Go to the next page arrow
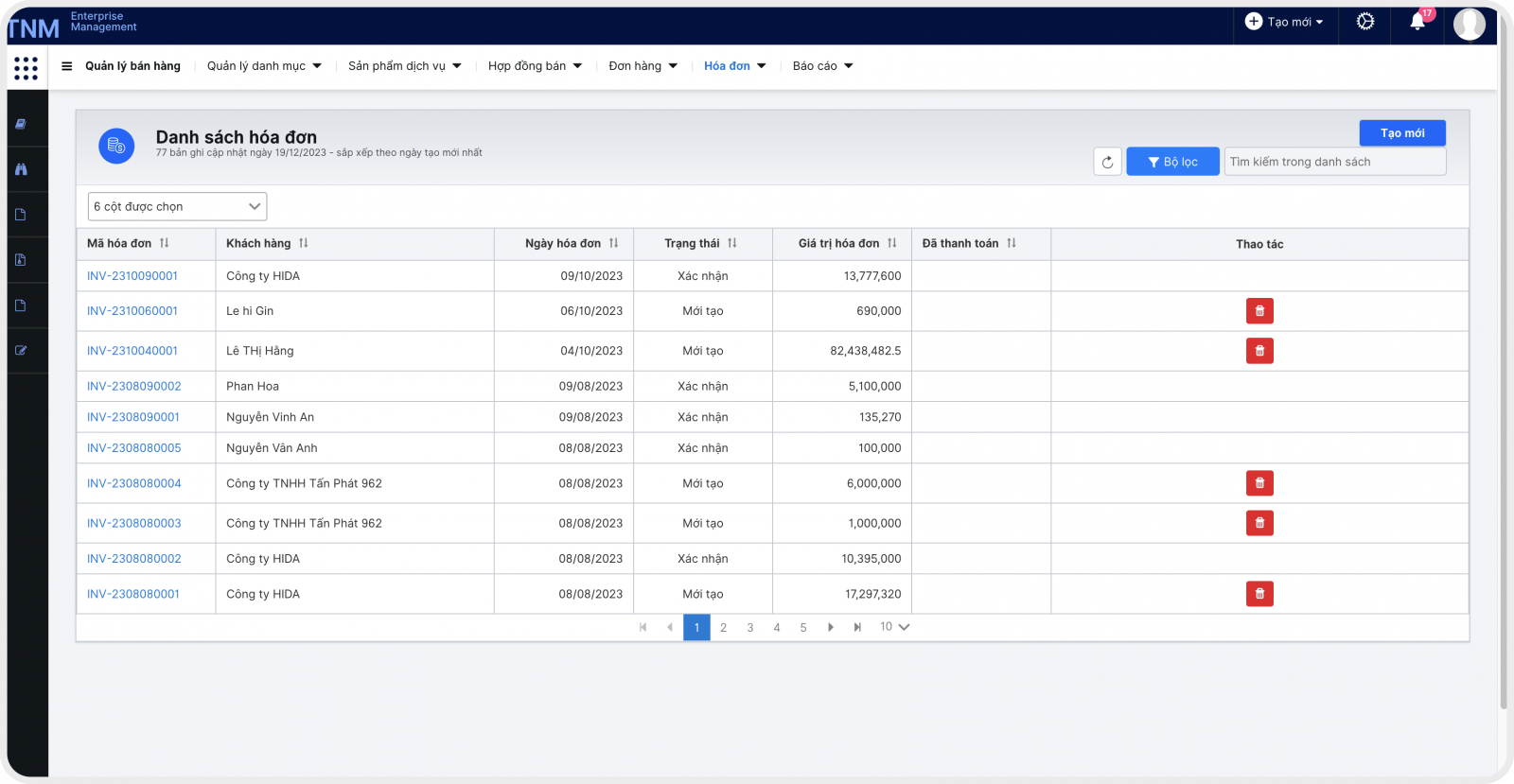Image resolution: width=1514 pixels, height=784 pixels. pyautogui.click(x=831, y=627)
